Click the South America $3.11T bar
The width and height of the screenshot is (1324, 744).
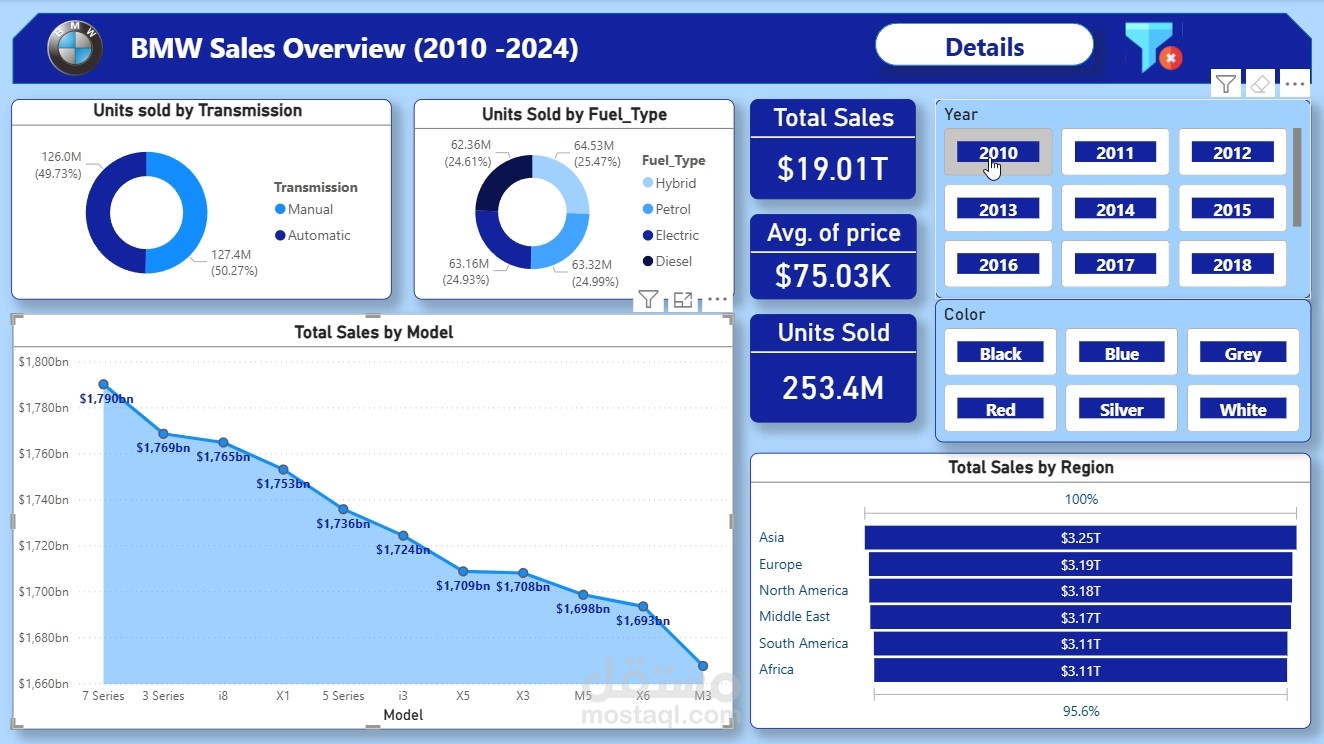point(1080,644)
